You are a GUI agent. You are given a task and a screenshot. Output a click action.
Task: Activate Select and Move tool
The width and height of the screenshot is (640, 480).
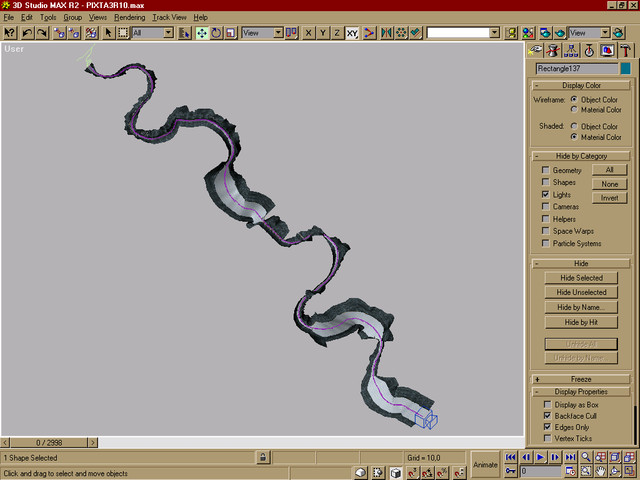(x=202, y=33)
